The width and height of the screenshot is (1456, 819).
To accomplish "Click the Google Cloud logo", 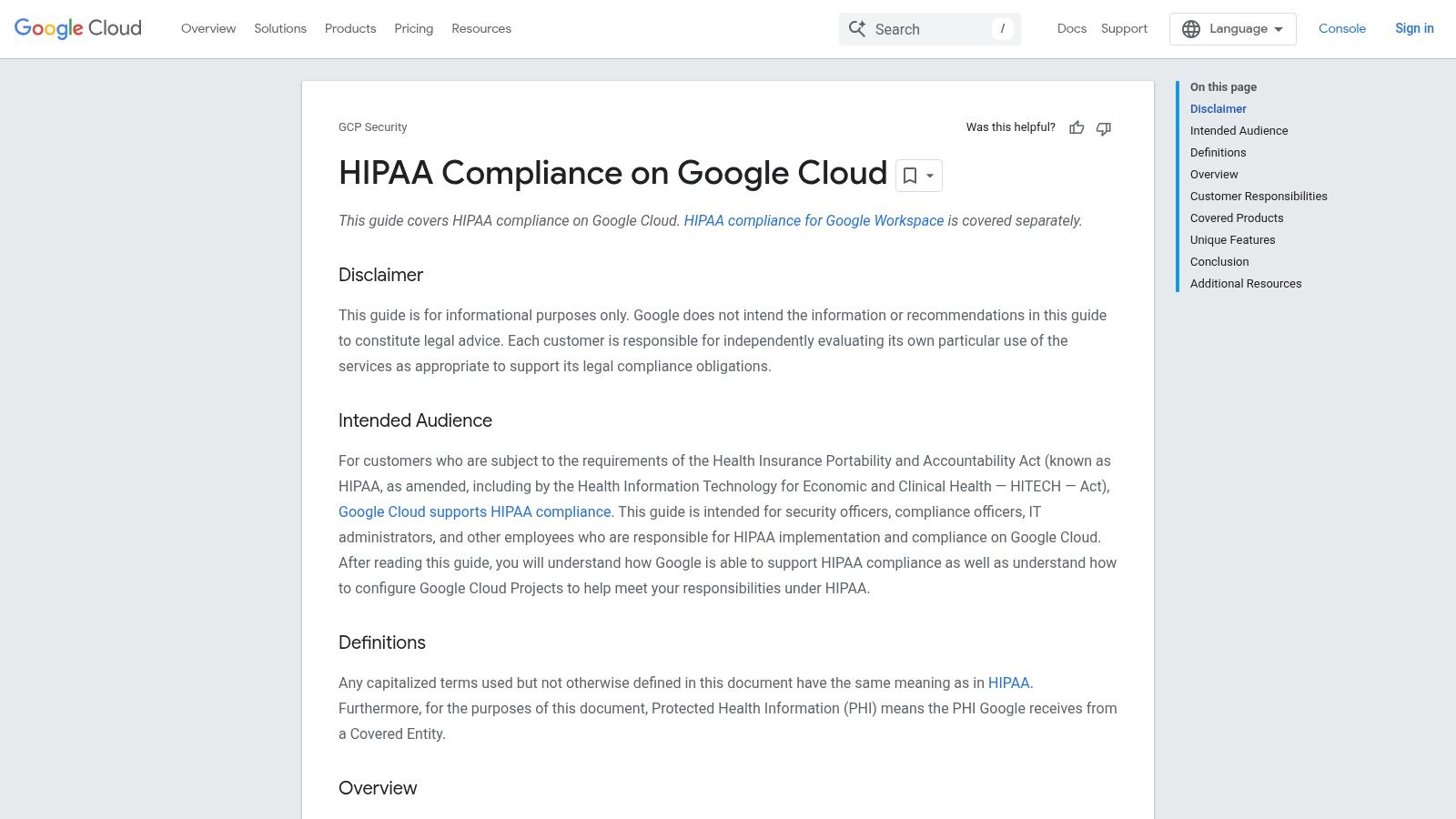I will point(76,27).
